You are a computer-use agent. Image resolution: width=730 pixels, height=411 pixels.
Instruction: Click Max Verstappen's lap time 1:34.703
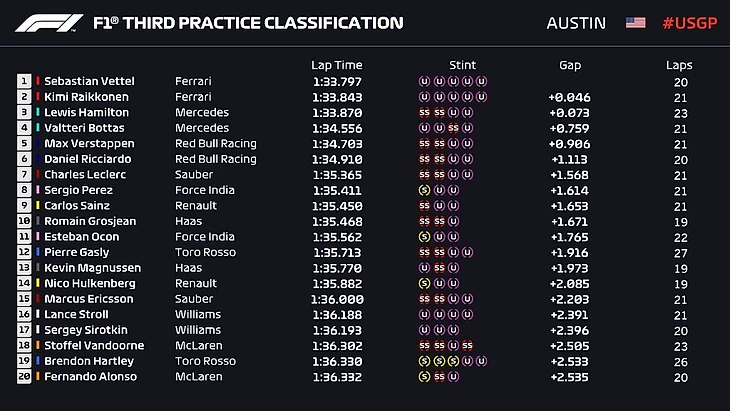point(334,143)
